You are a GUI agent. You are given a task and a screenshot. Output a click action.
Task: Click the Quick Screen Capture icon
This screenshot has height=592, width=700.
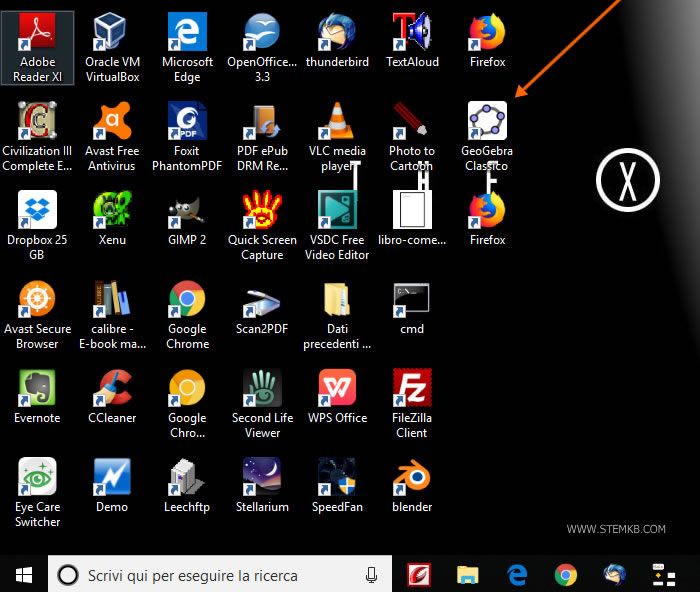(262, 225)
